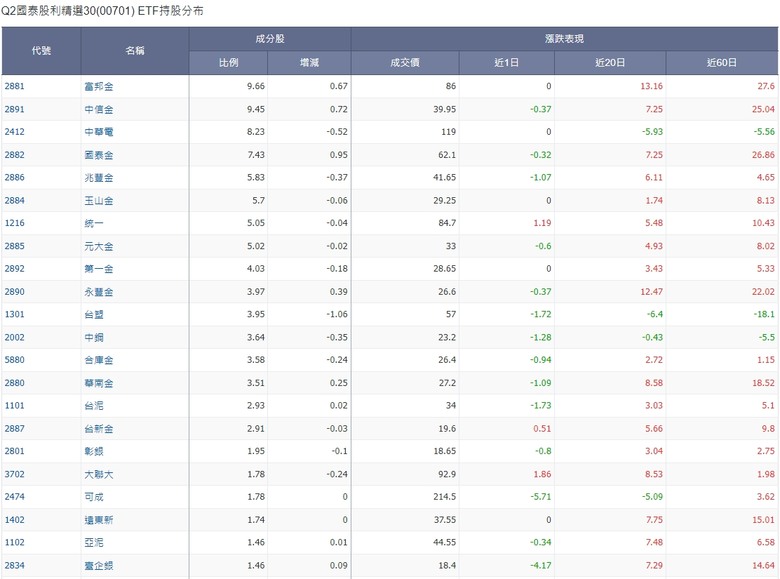
Task: Click the 近20日 column header
Action: pos(610,63)
